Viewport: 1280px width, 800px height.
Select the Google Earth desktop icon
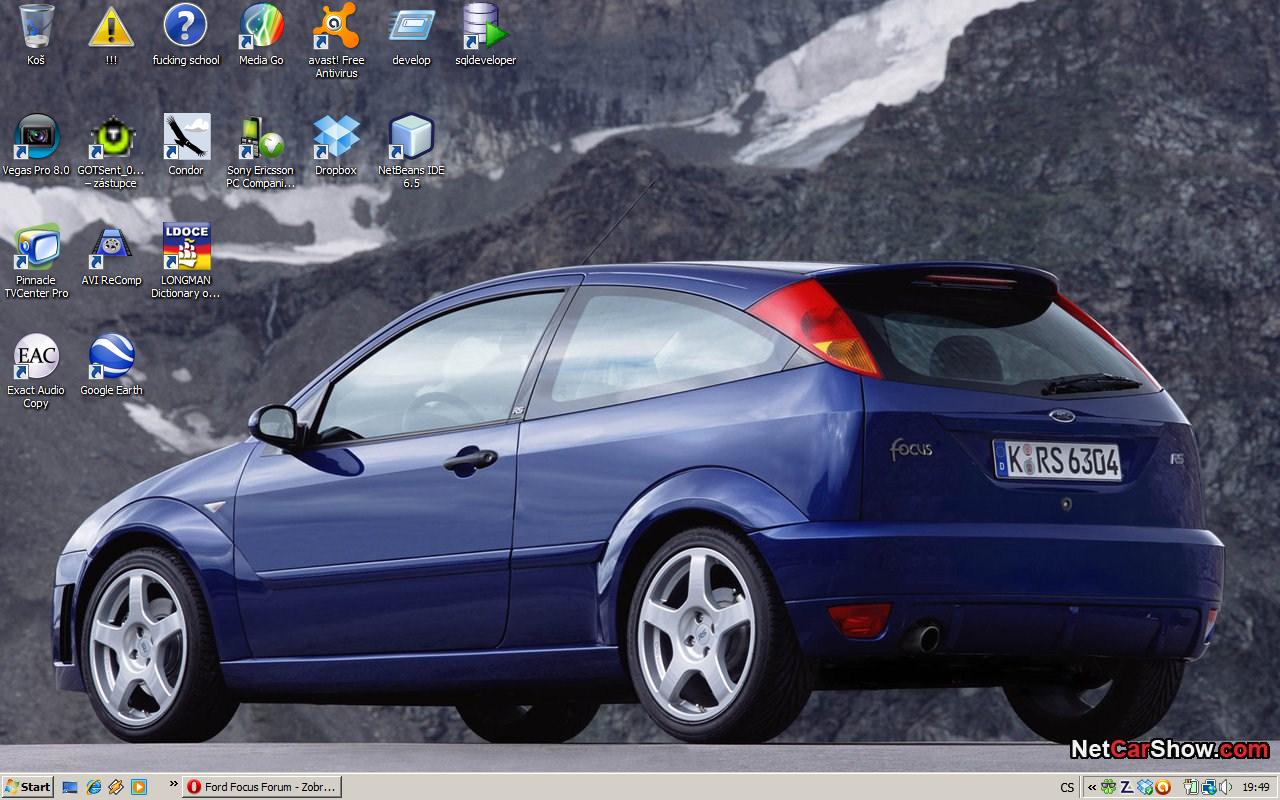tap(111, 357)
